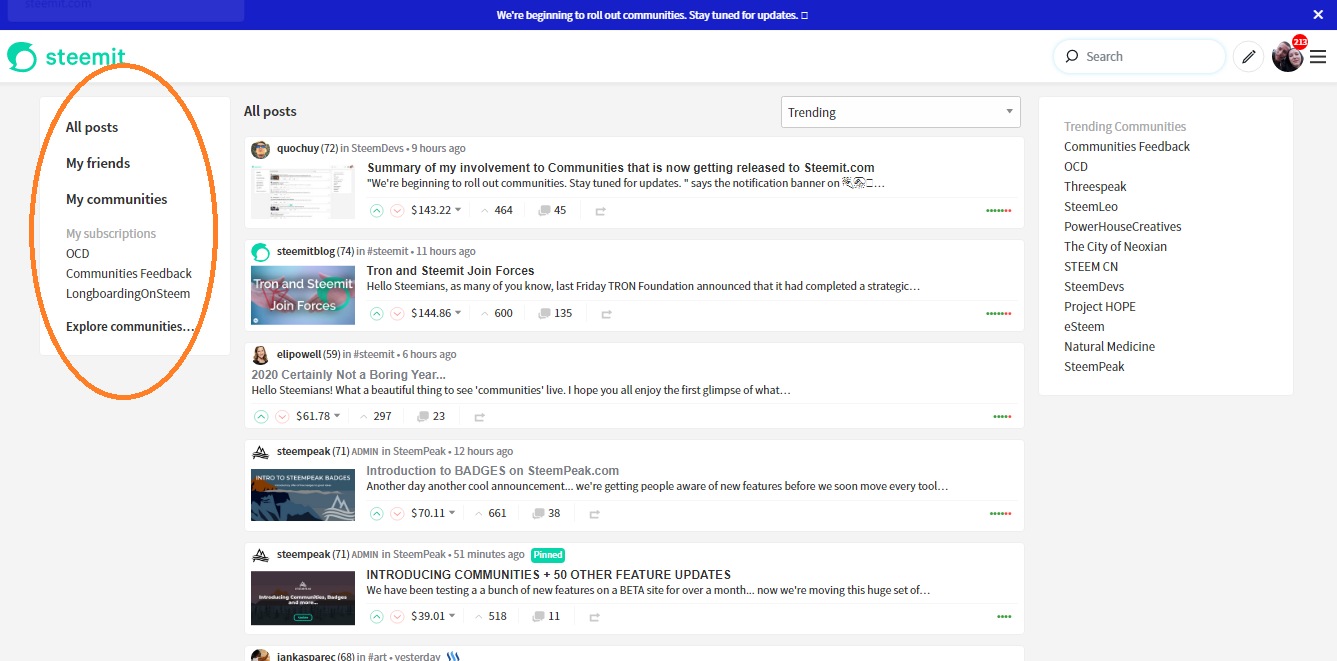The height and width of the screenshot is (661, 1337).
Task: Open Communities Feedback subscription in left sidebar
Action: pos(129,273)
